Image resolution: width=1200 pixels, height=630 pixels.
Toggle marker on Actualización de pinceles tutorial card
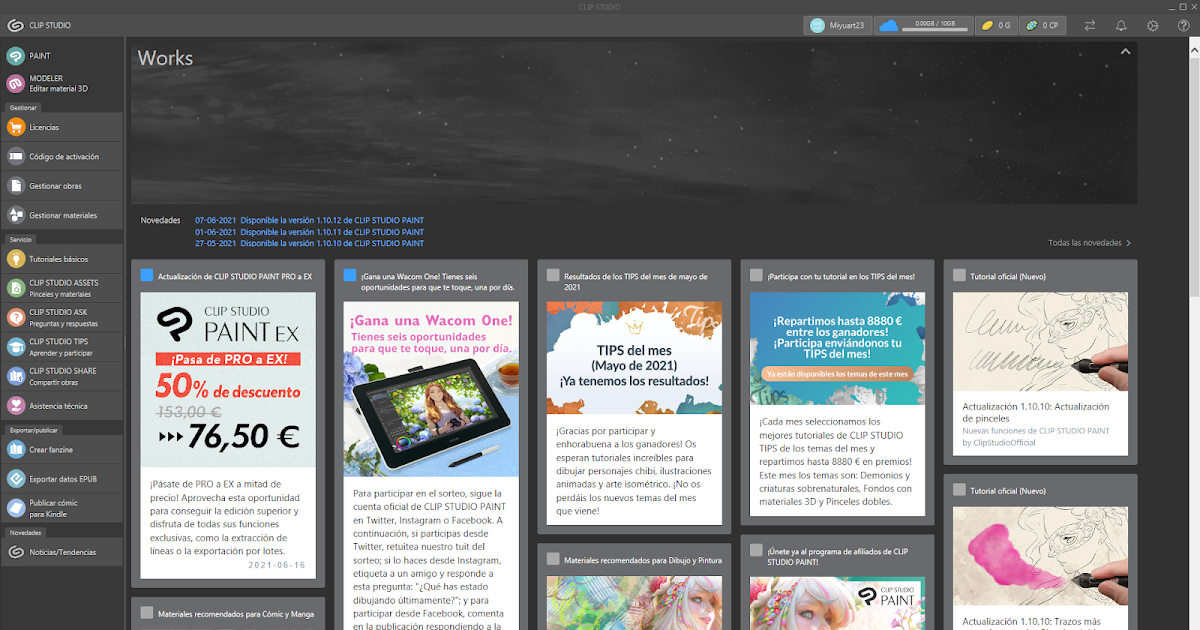[x=959, y=275]
